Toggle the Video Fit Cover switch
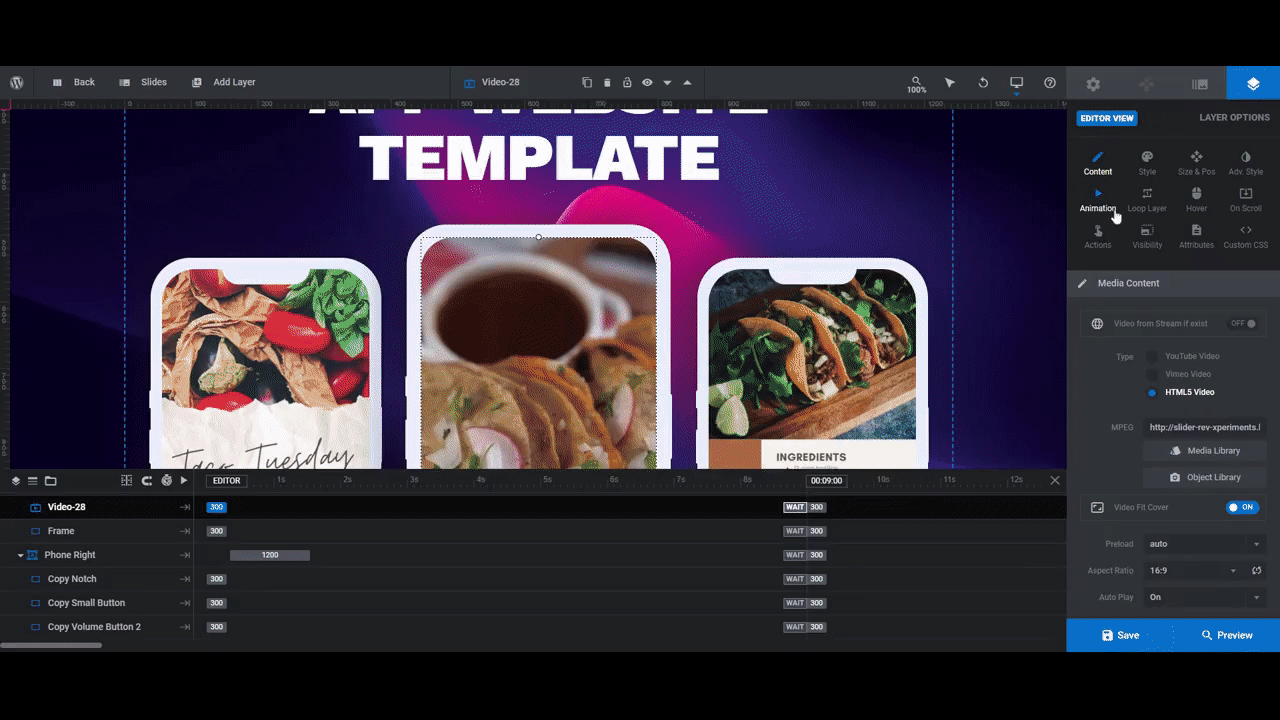1280x720 pixels. [1241, 507]
